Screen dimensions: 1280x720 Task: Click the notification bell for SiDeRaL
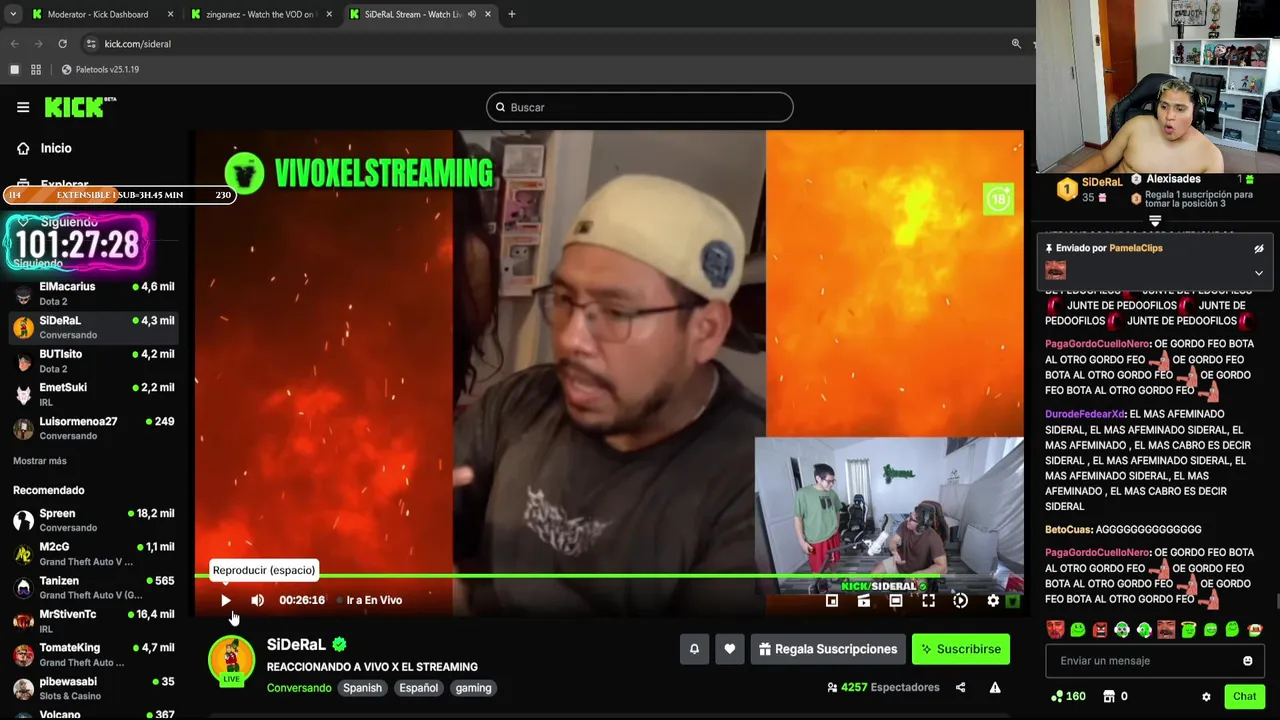(x=694, y=649)
